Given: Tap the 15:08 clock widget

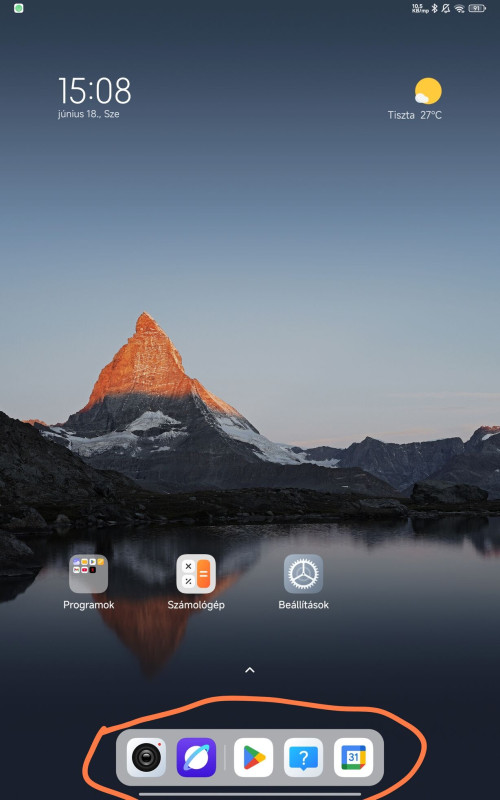Looking at the screenshot, I should [x=95, y=91].
